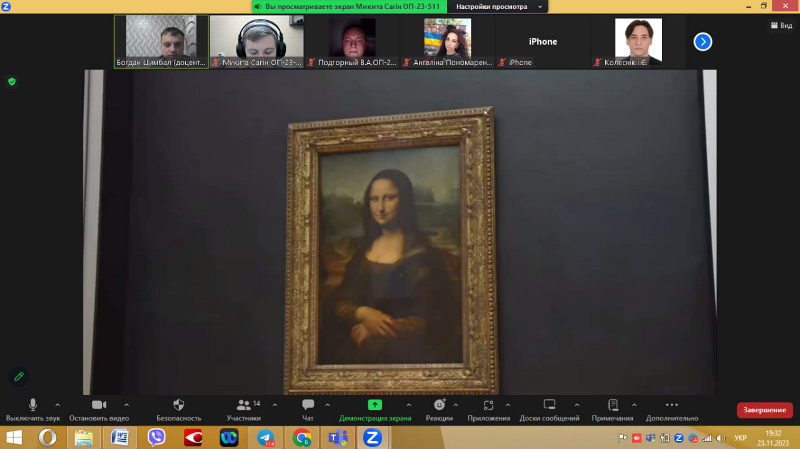Select the iPhone participant tile
The image size is (800, 449).
[543, 41]
